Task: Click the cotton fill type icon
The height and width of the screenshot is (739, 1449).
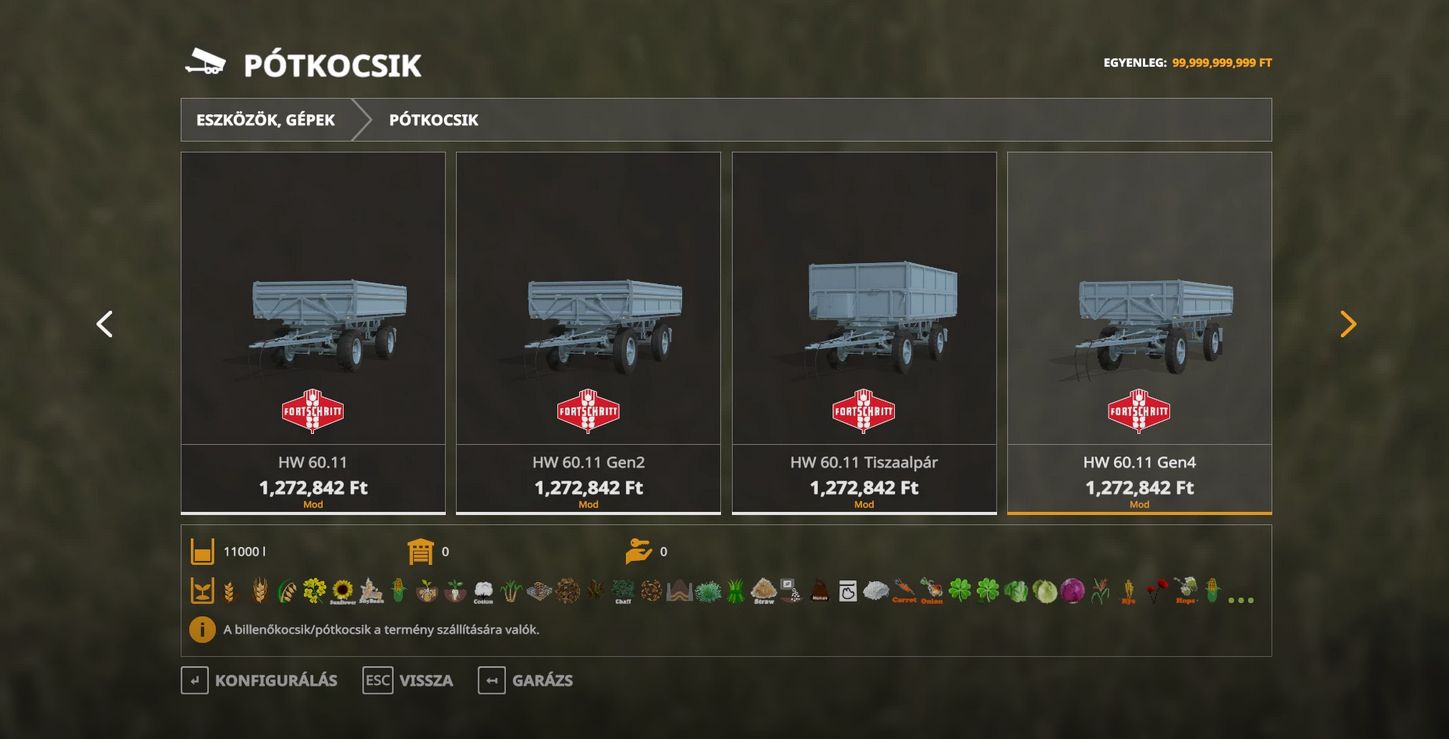Action: pyautogui.click(x=483, y=590)
